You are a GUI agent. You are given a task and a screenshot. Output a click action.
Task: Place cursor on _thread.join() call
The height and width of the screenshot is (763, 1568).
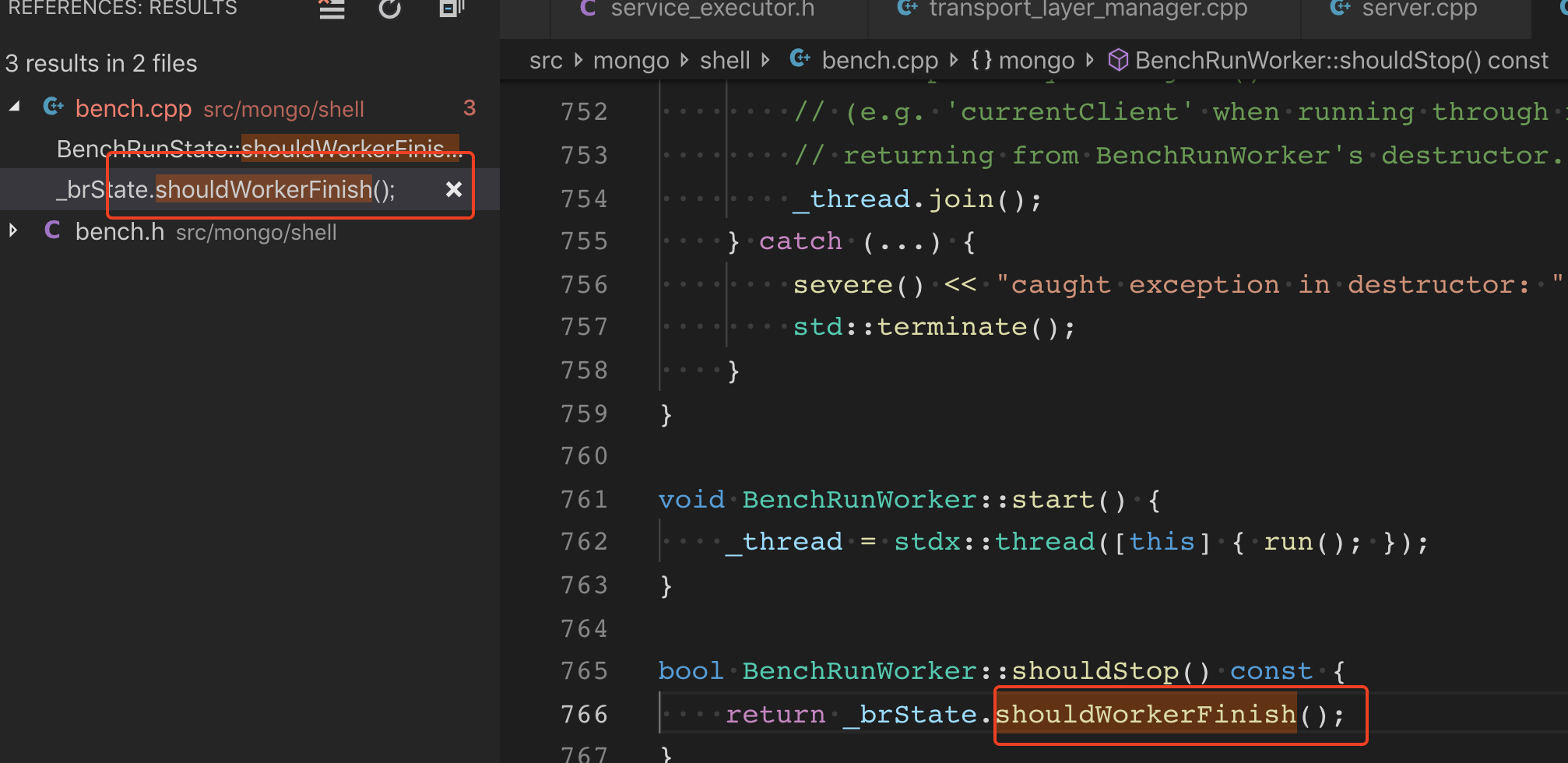click(917, 199)
